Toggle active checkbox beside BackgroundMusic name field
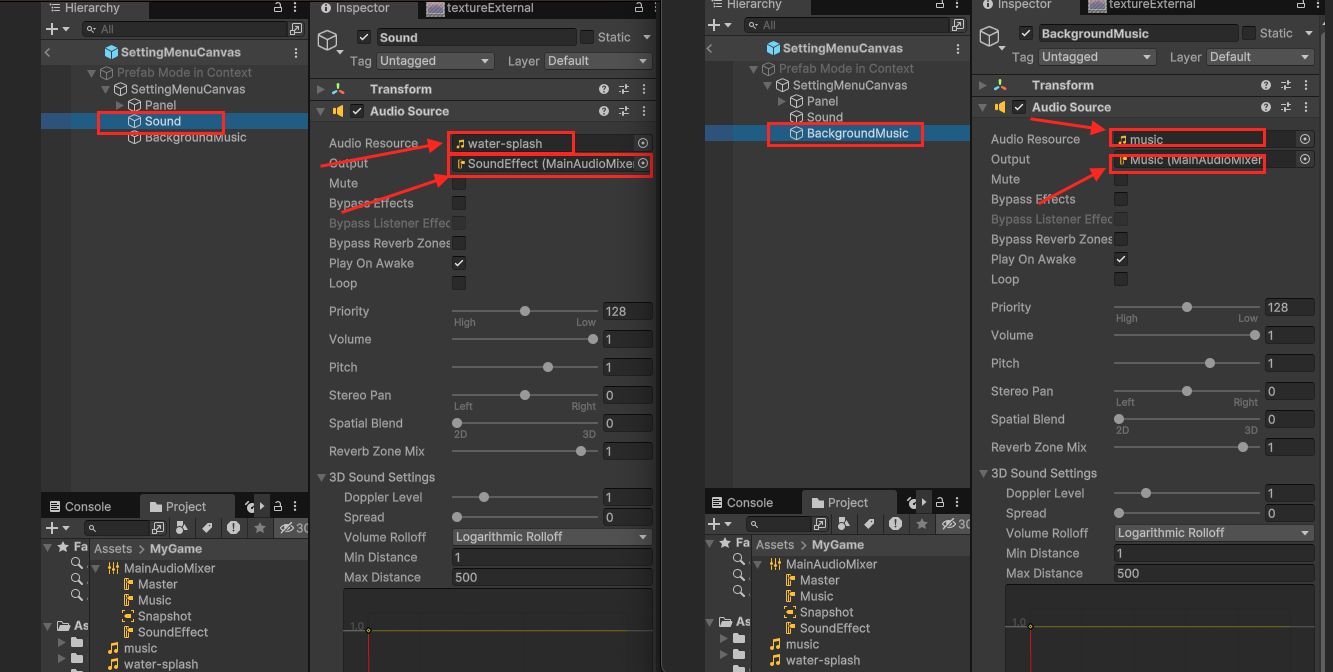Viewport: 1333px width, 672px height. click(x=1026, y=33)
